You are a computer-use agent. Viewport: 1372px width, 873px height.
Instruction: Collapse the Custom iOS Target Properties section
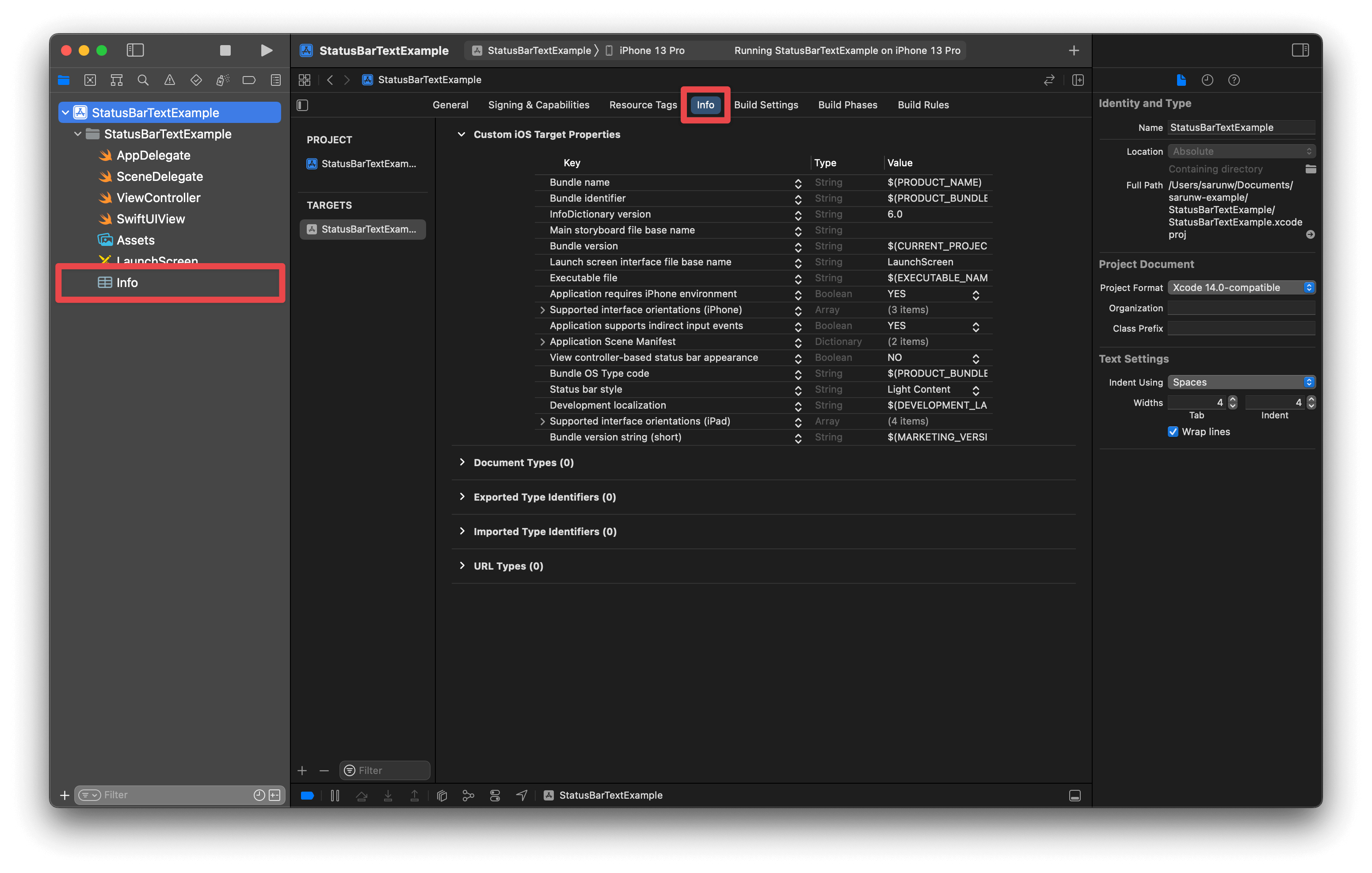pyautogui.click(x=461, y=134)
